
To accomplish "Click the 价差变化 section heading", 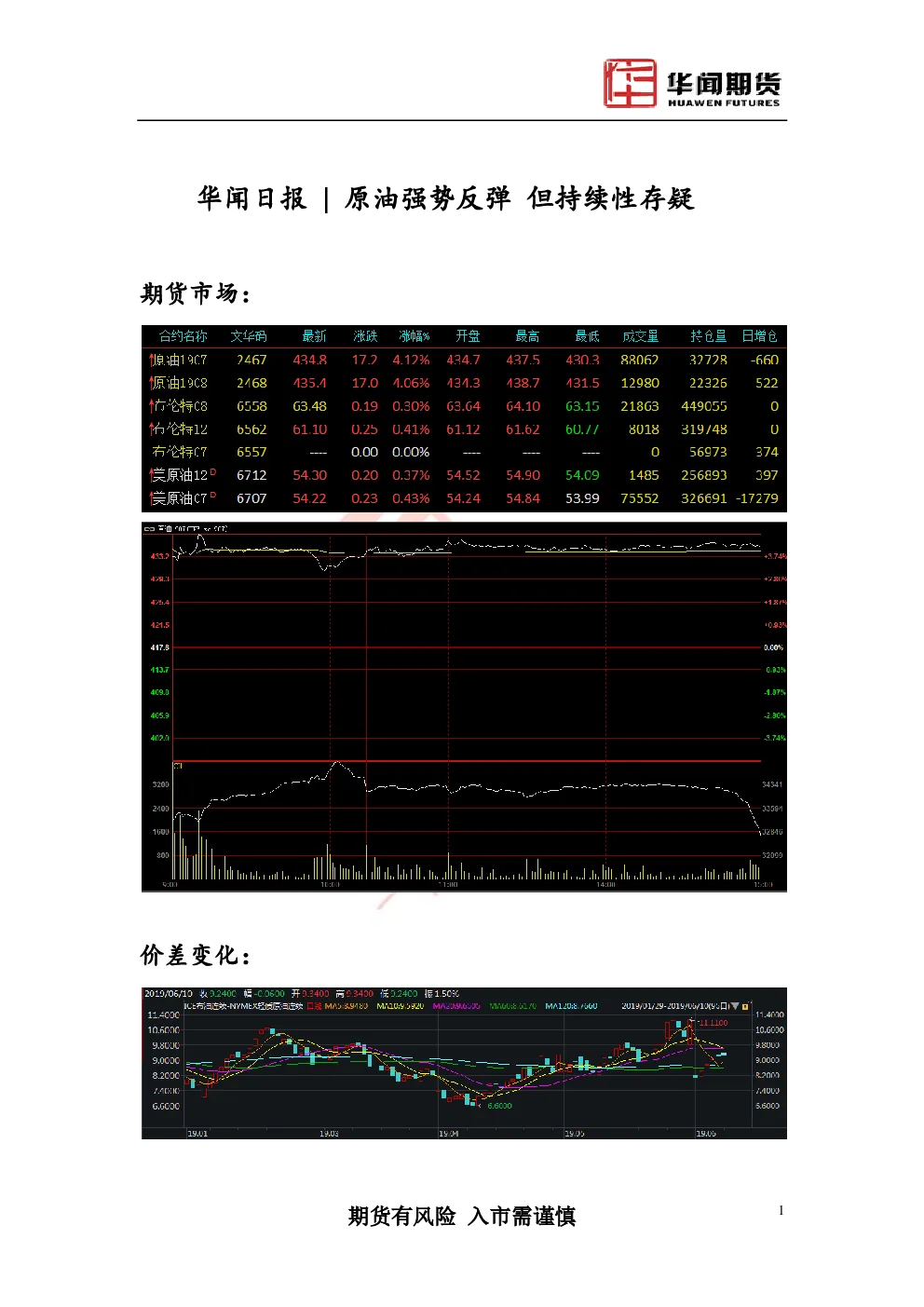I will pos(196,955).
